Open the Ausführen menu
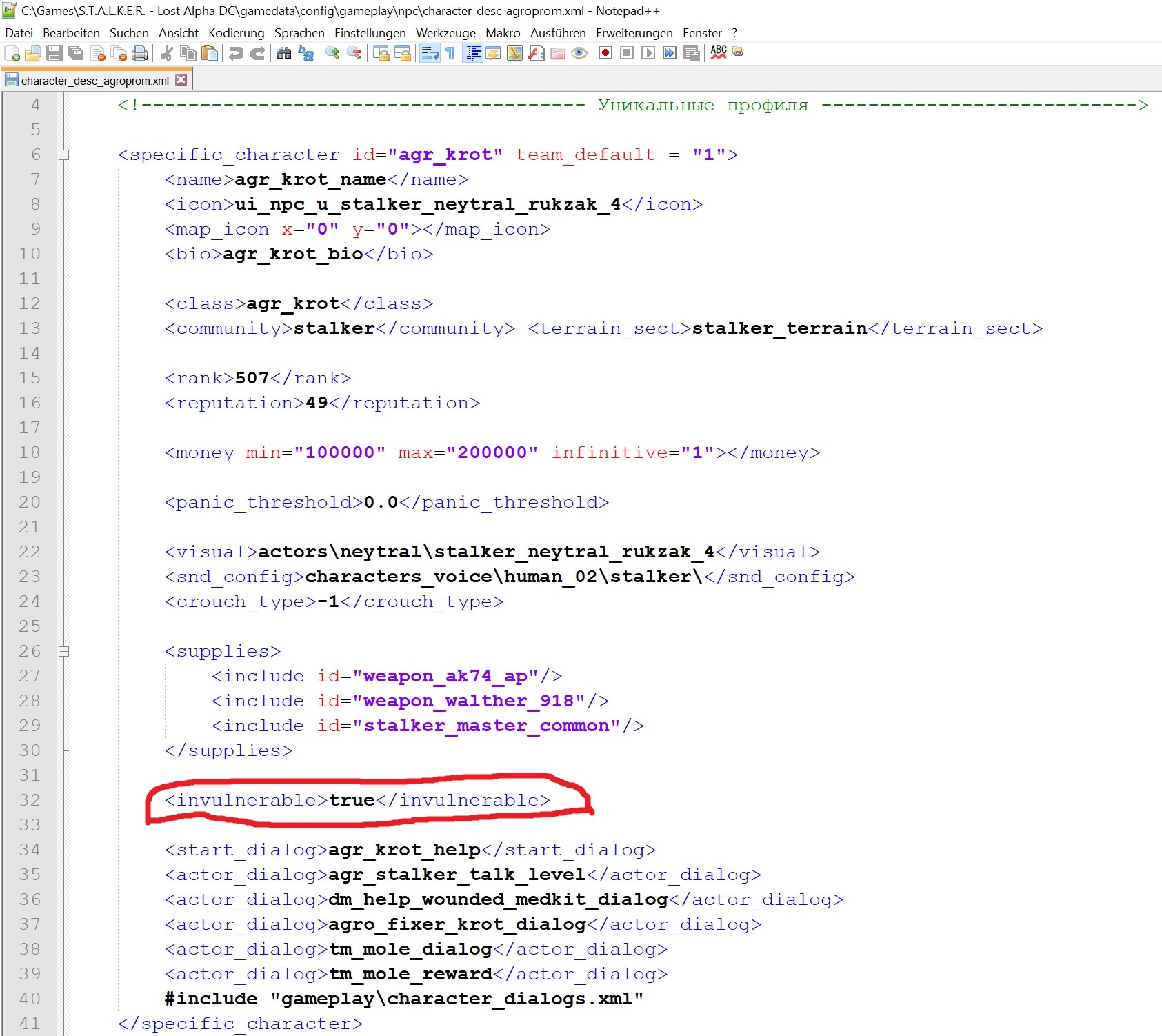This screenshot has width=1162, height=1036. pyautogui.click(x=558, y=32)
